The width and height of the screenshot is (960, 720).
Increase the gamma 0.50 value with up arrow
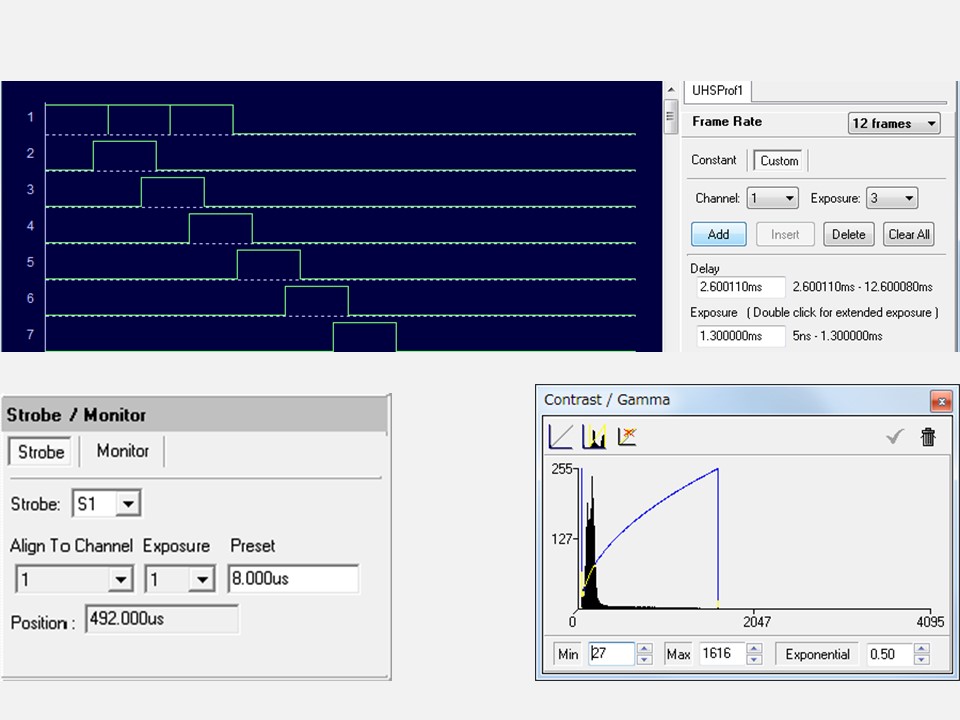click(921, 648)
